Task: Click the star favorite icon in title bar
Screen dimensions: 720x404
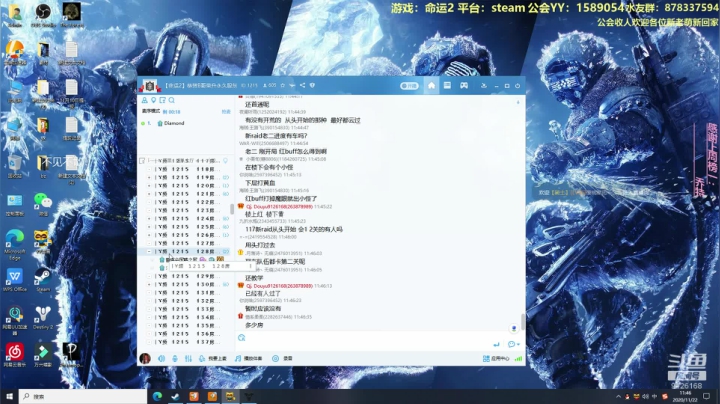Action: tap(282, 85)
